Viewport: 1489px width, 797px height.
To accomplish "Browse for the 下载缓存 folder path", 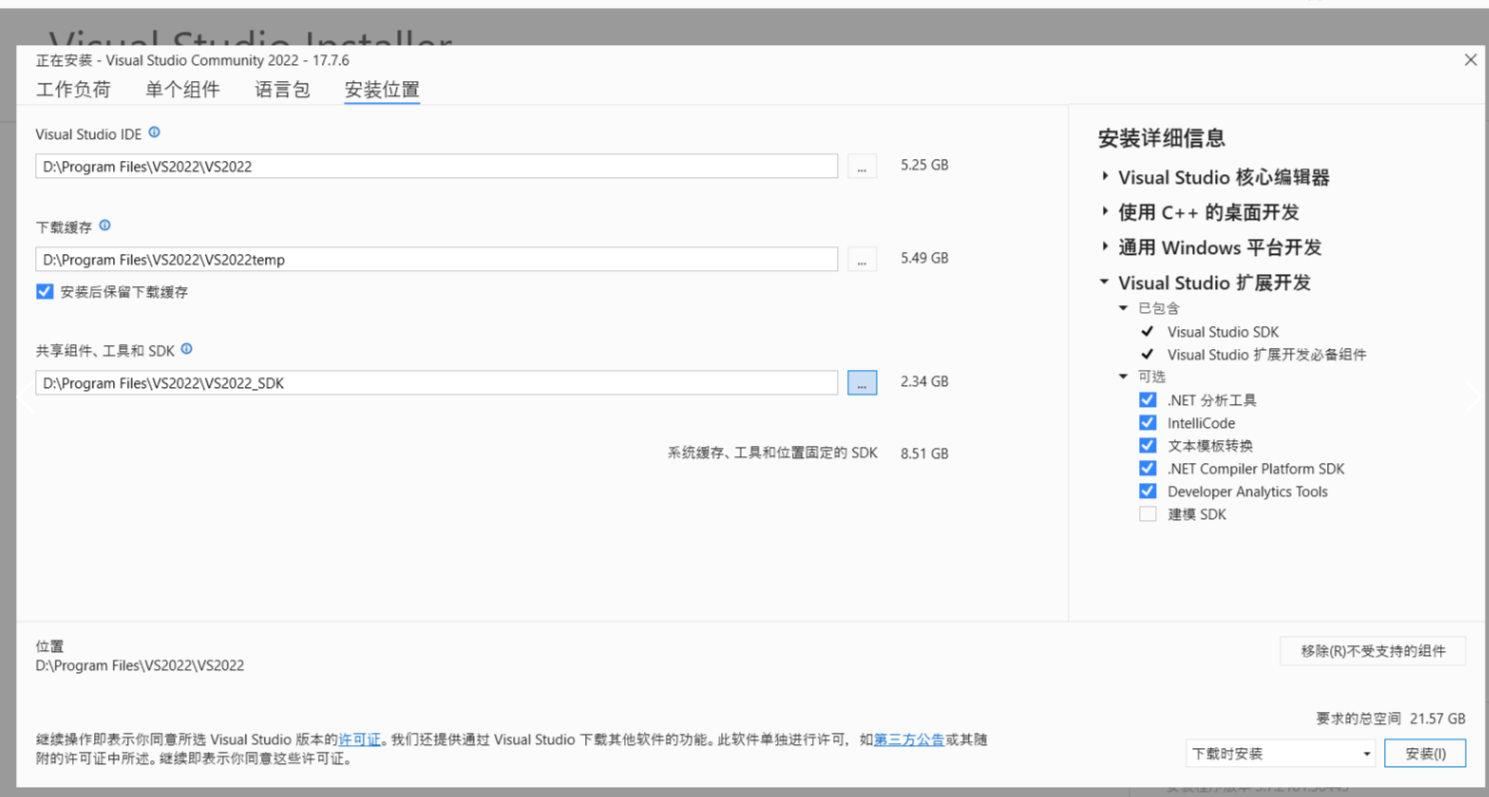I will point(862,259).
